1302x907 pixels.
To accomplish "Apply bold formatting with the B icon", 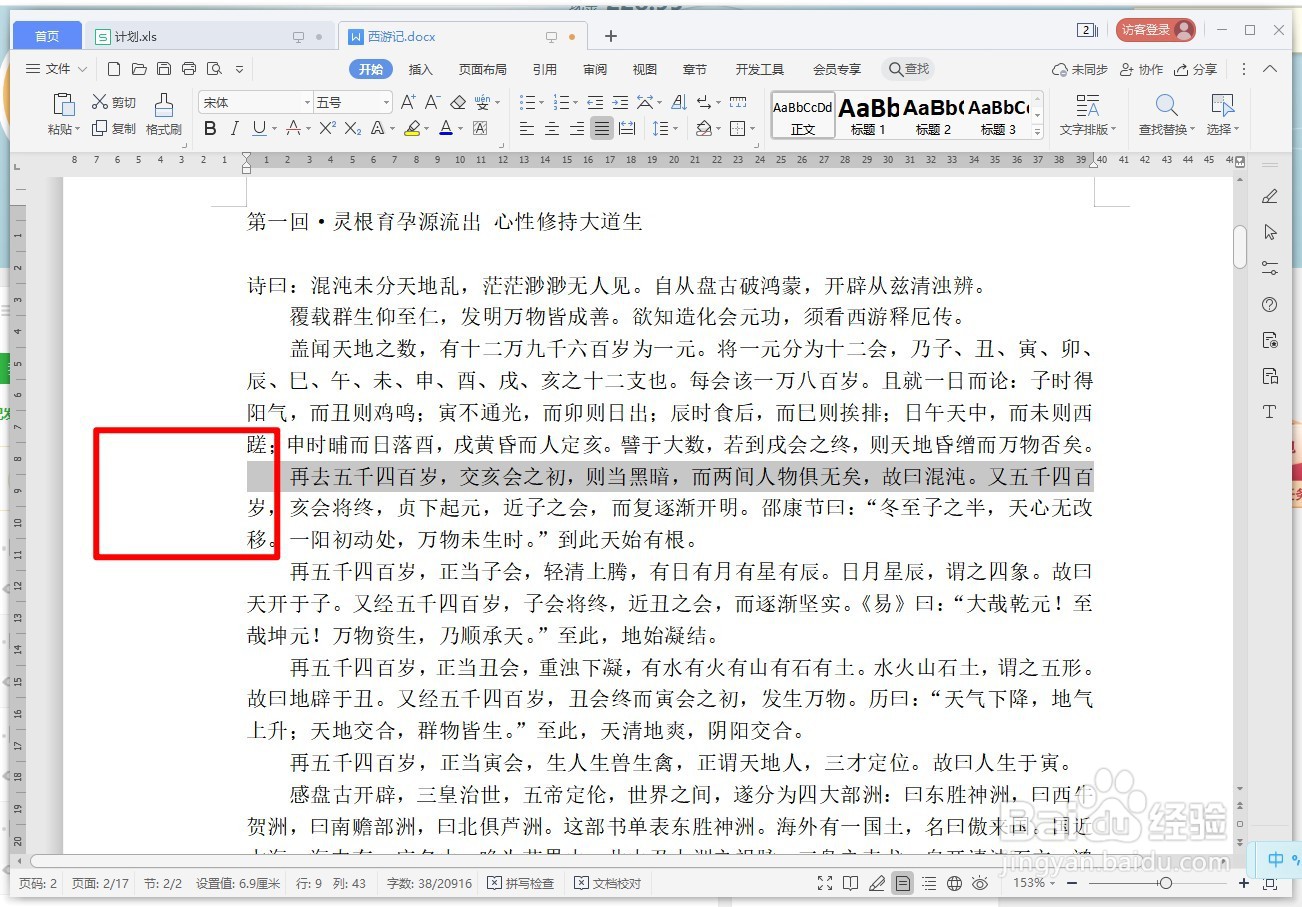I will 210,128.
